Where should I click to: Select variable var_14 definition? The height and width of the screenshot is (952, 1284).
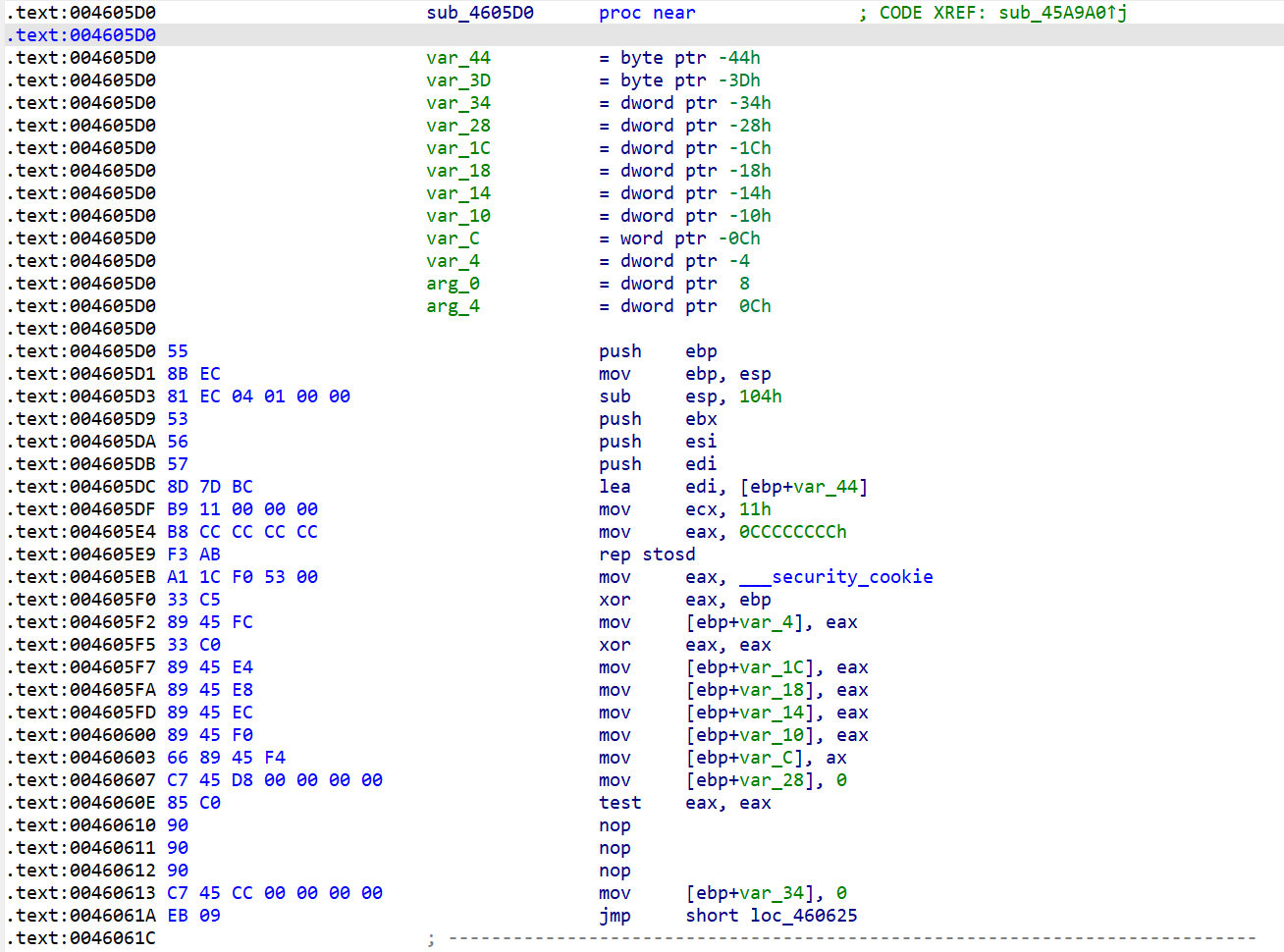(458, 193)
